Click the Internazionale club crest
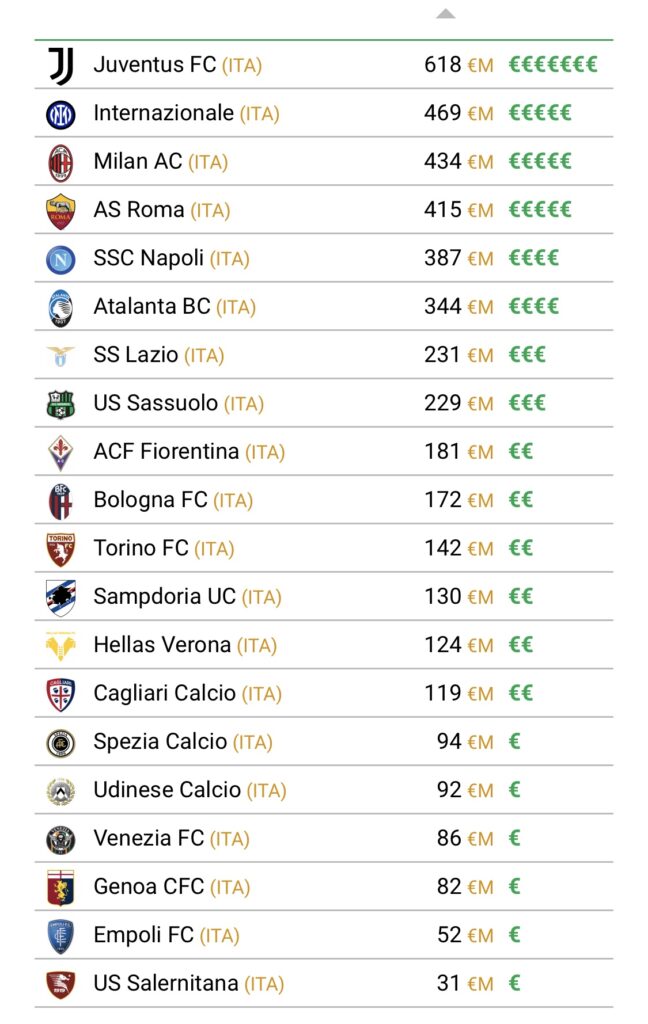This screenshot has height=1024, width=648. click(x=61, y=114)
